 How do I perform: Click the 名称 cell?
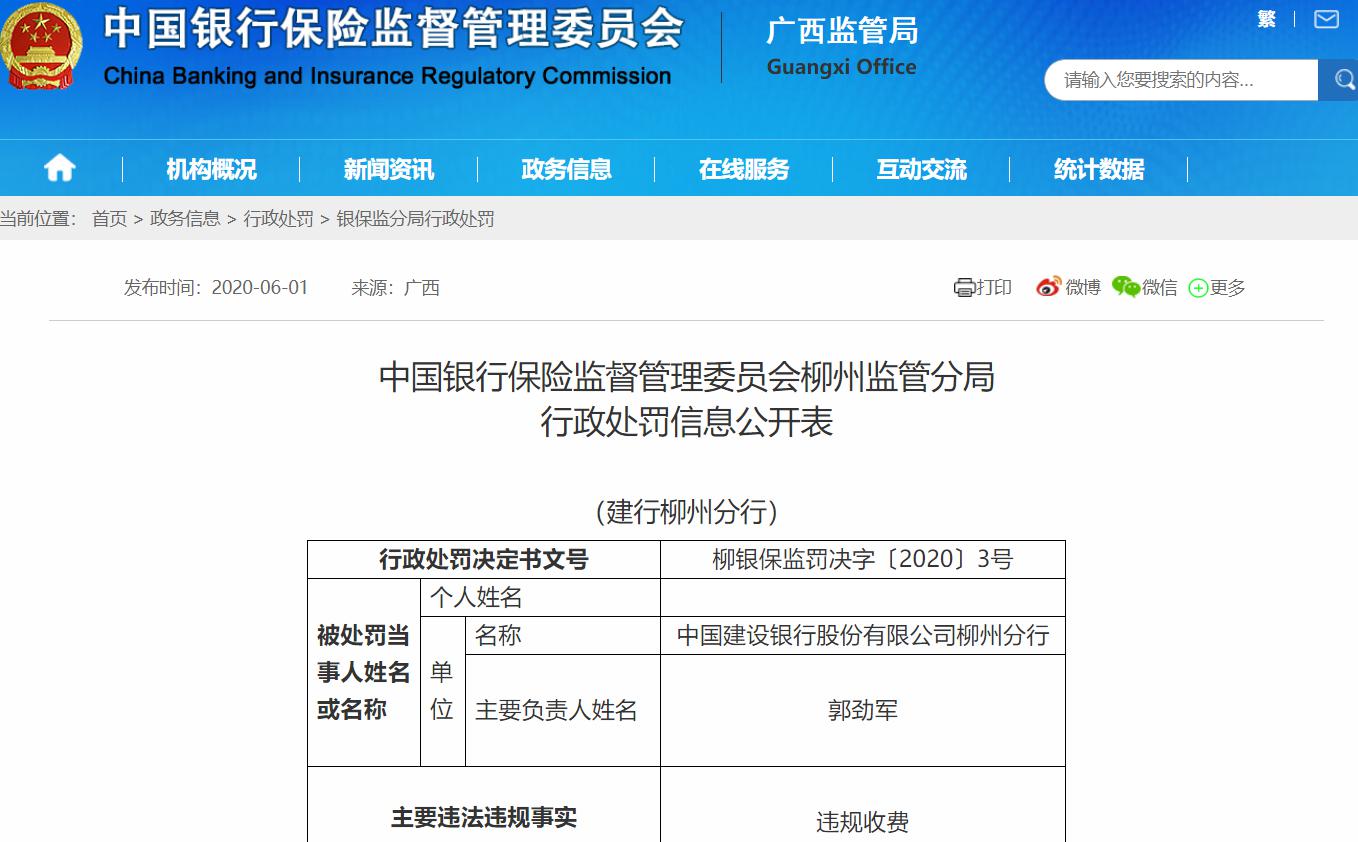[563, 636]
